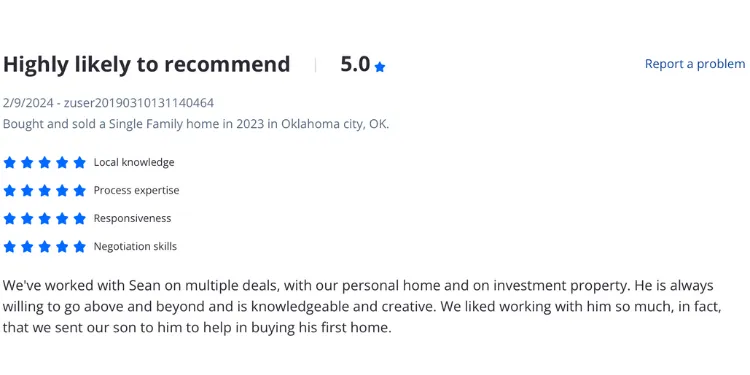Screen dimensions: 750x375
Task: Click the Bought and sold transaction line
Action: click(196, 124)
